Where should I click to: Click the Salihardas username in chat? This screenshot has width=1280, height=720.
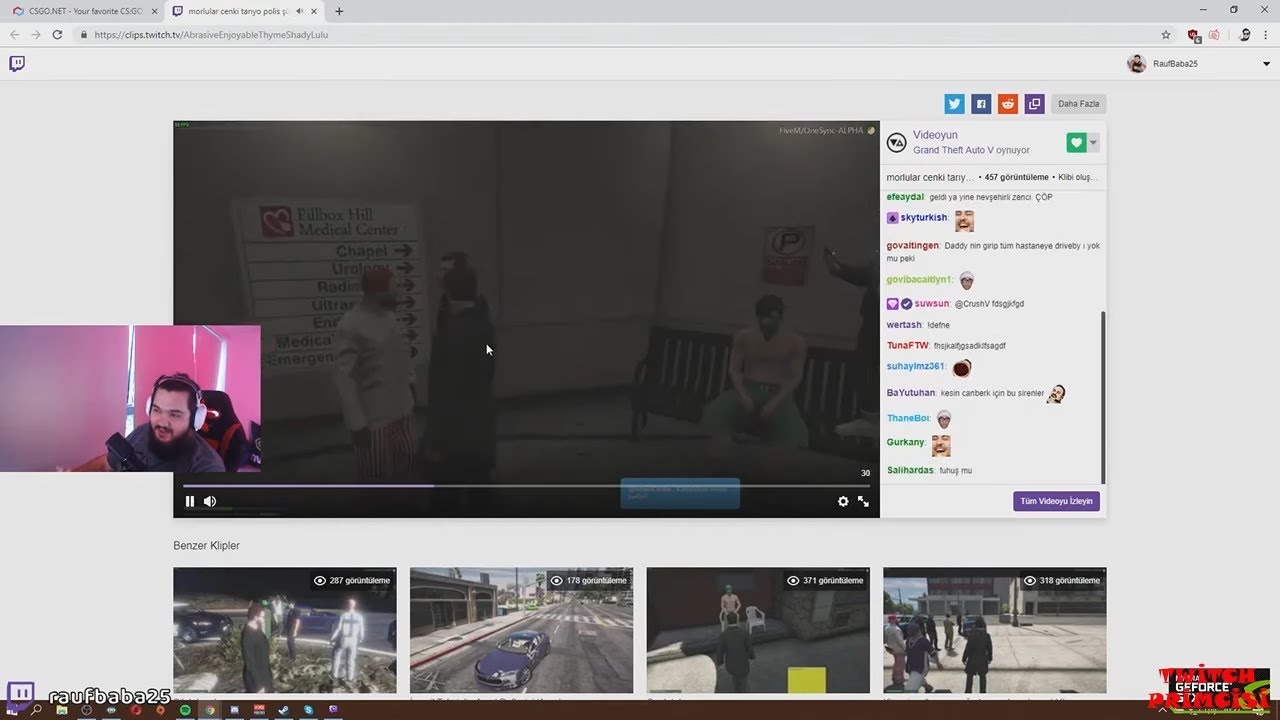click(910, 471)
